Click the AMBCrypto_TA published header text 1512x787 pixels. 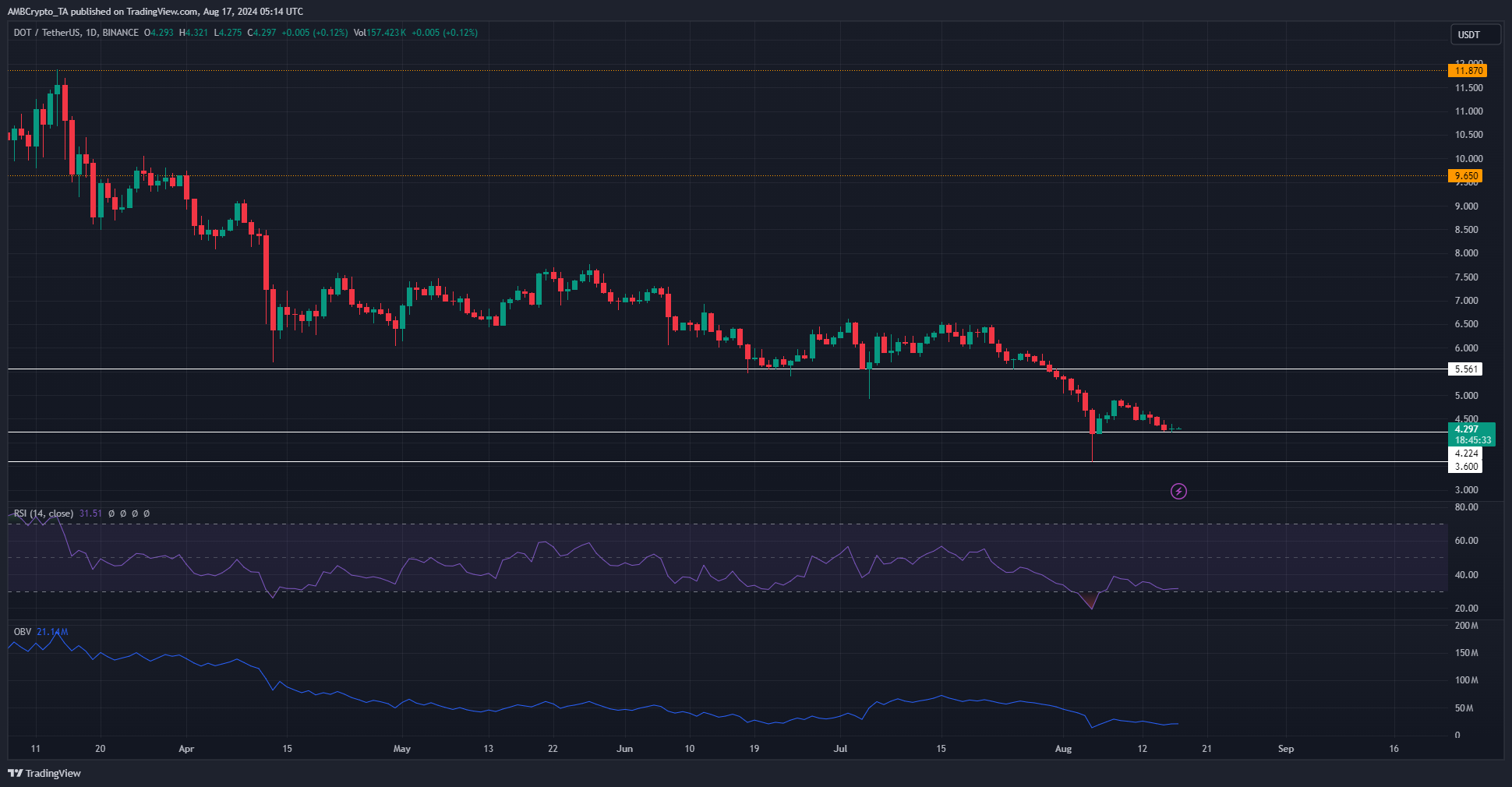pyautogui.click(x=155, y=12)
